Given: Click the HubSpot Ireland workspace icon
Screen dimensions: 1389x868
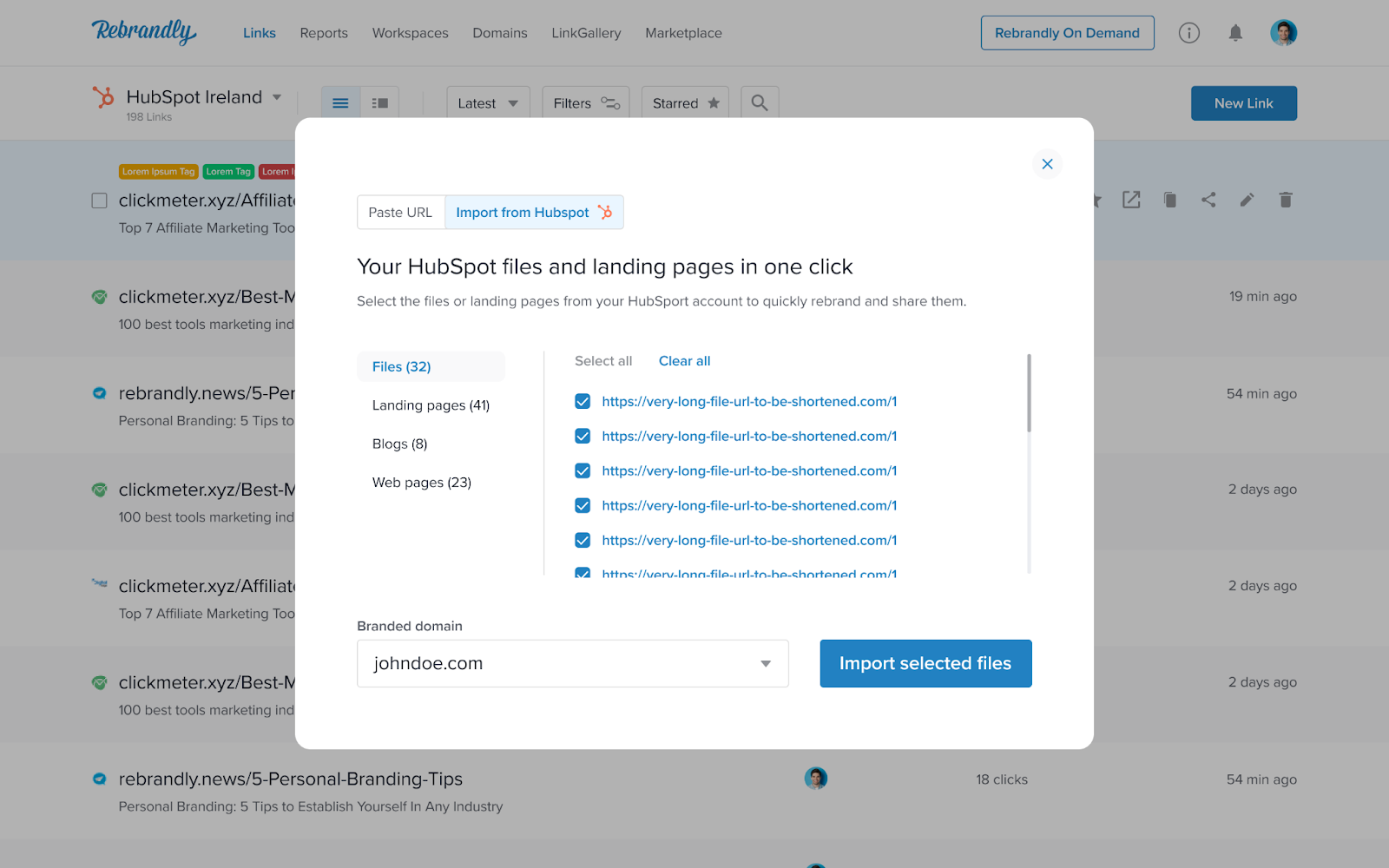Looking at the screenshot, I should [x=103, y=96].
